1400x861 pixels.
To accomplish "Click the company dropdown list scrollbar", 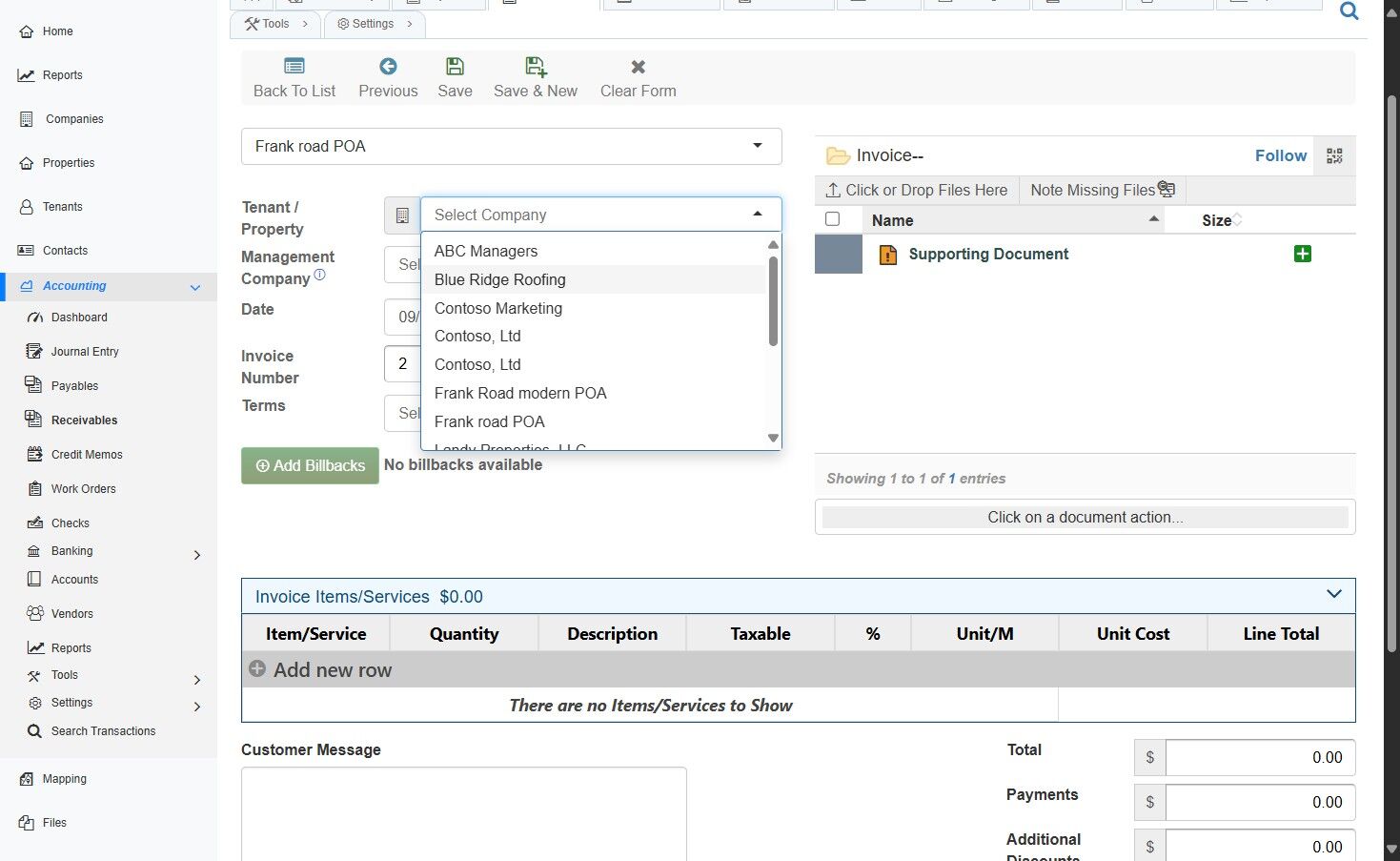I will coord(773,301).
